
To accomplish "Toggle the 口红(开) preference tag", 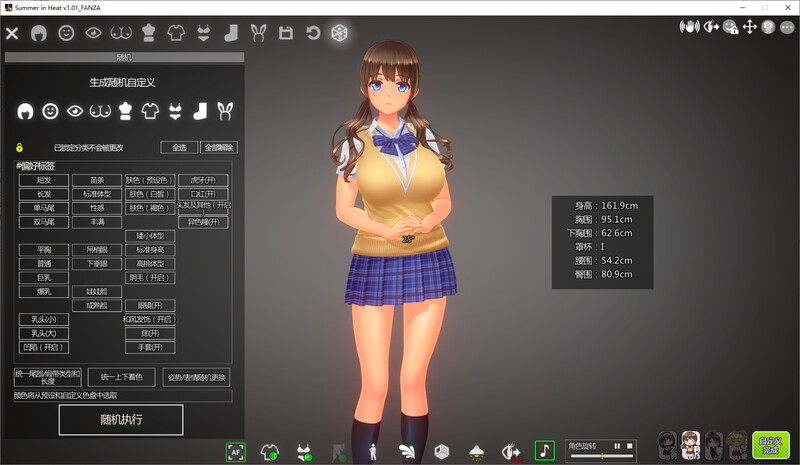I will pos(203,194).
